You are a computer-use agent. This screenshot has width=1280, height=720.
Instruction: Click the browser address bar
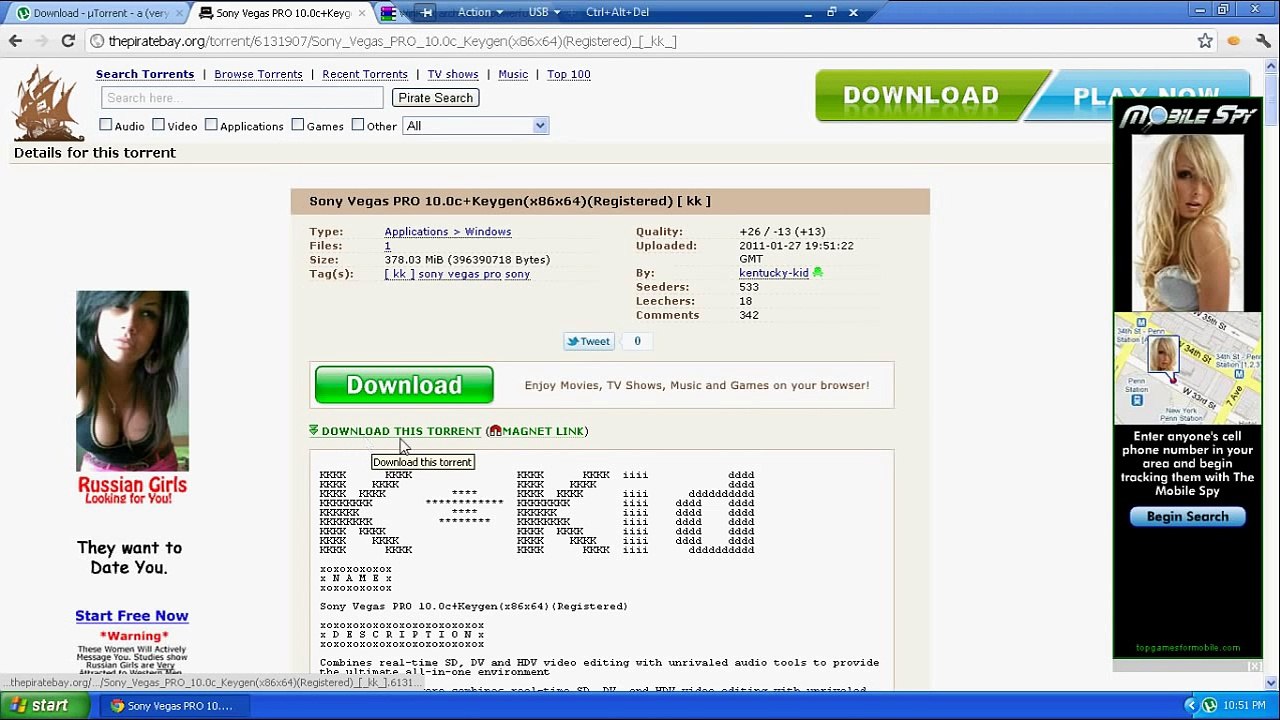coord(640,41)
